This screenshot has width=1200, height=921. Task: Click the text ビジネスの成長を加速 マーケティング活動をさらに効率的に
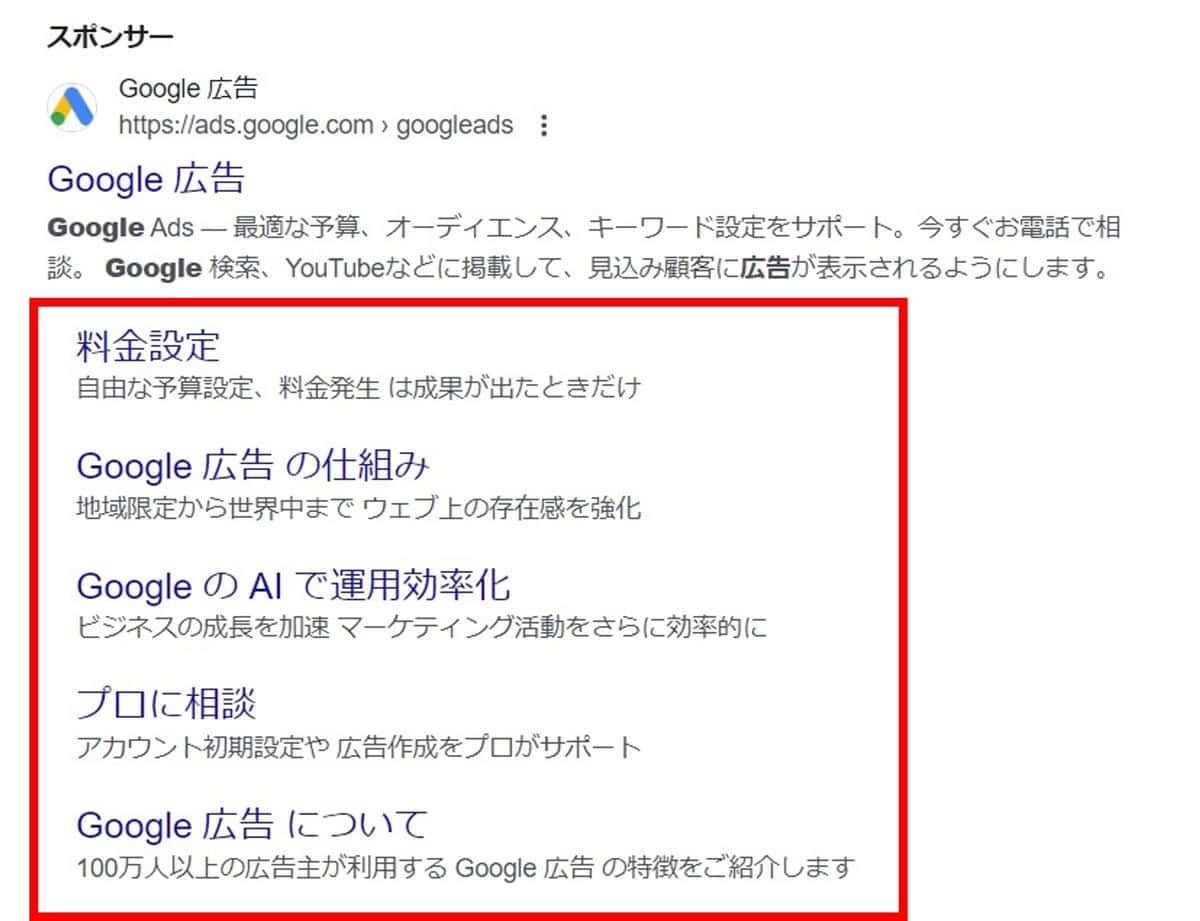click(421, 628)
